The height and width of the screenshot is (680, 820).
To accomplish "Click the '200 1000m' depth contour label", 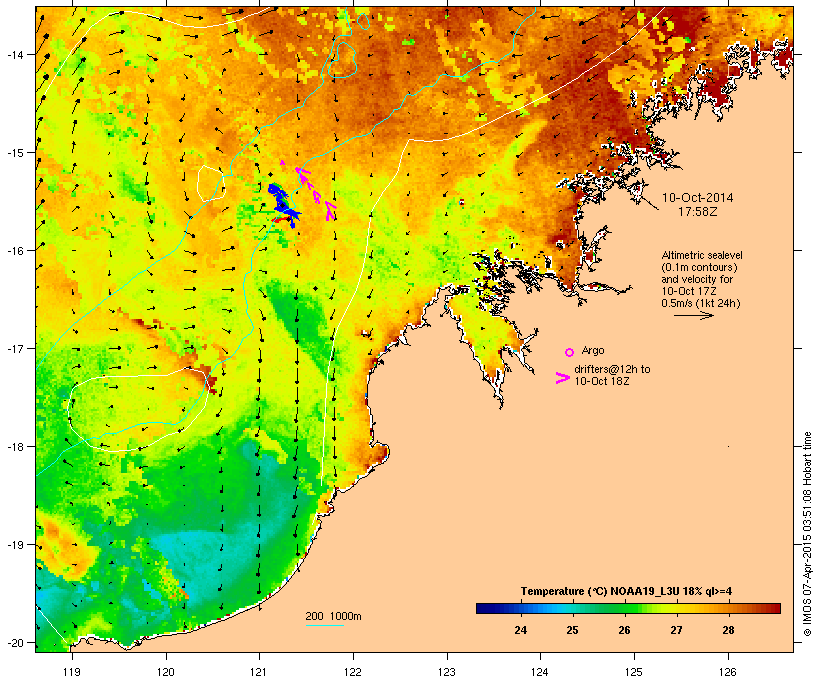I will [x=333, y=616].
